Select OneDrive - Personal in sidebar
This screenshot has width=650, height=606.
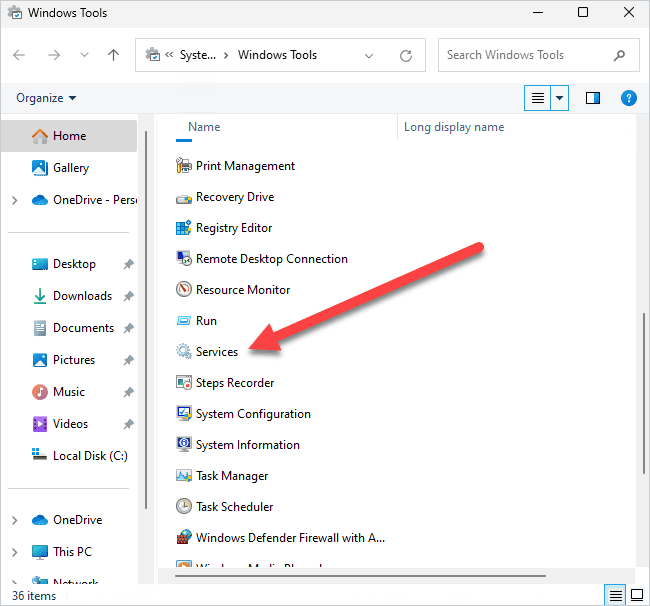tap(95, 200)
